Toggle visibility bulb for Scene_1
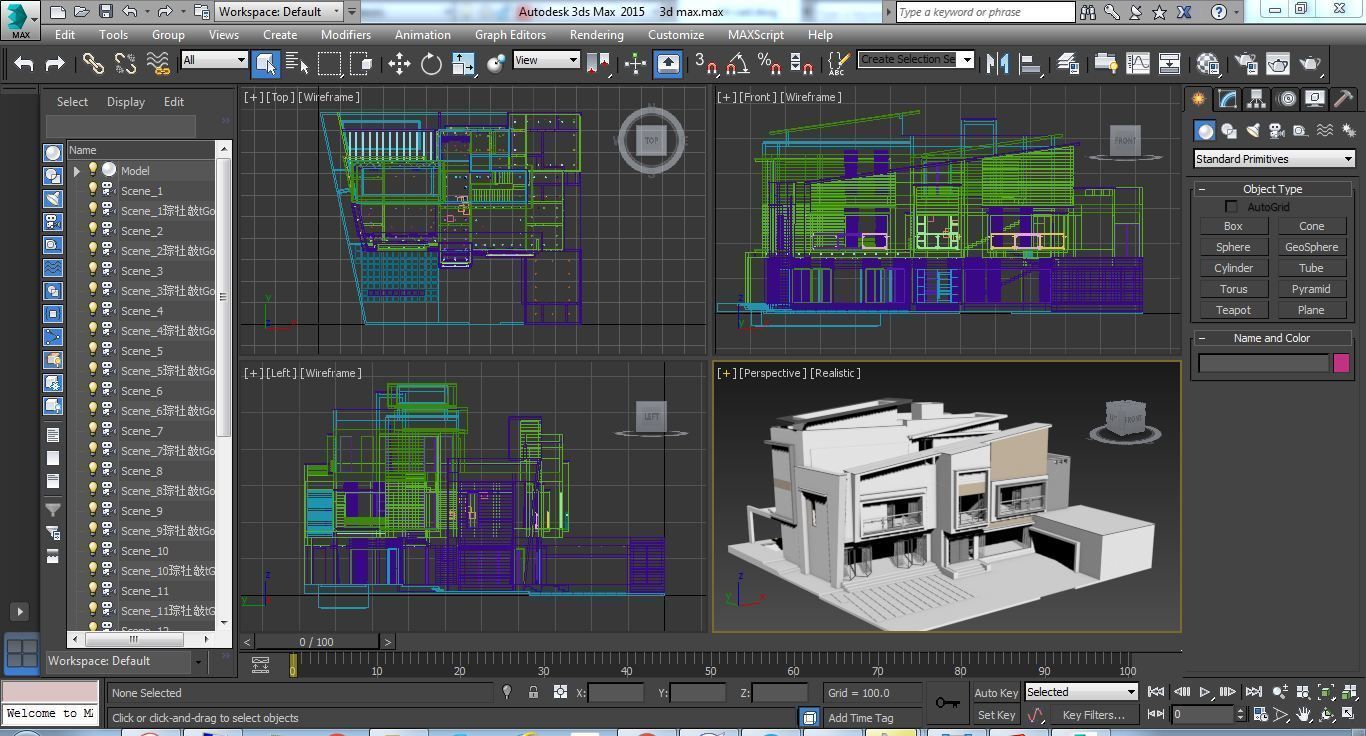Image resolution: width=1366 pixels, height=736 pixels. [93, 190]
